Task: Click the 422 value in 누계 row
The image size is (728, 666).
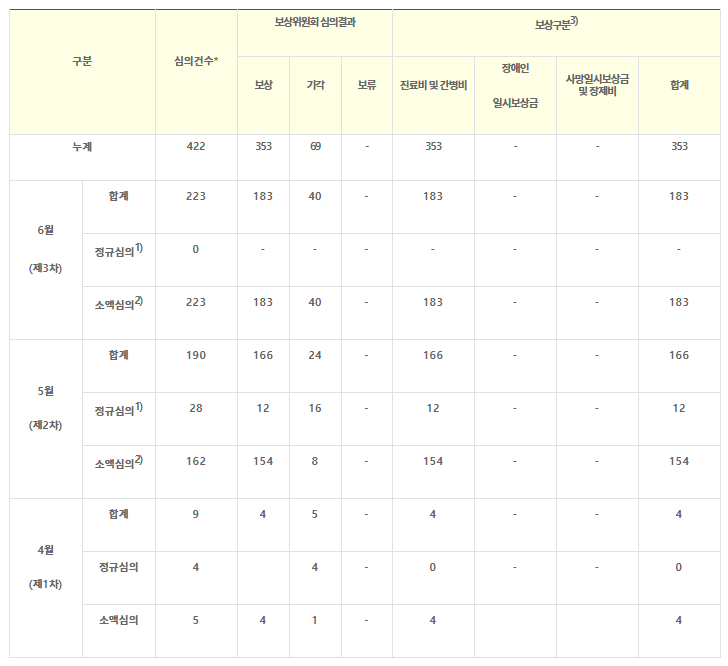Action: pos(196,146)
